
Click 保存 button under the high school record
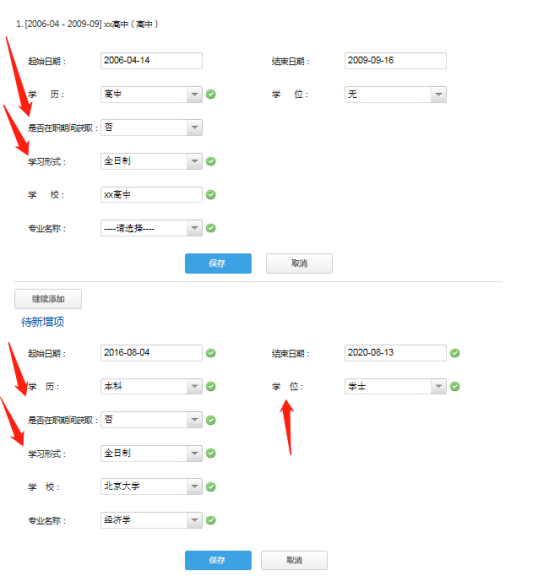point(218,263)
